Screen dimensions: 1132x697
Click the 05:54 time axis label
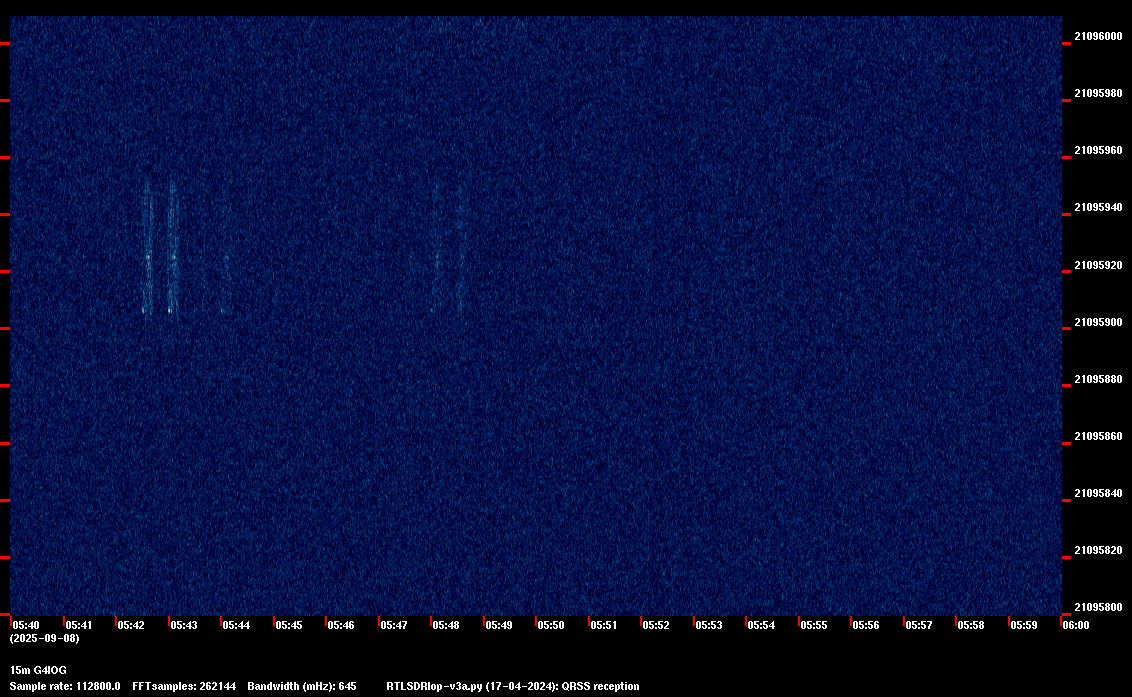(x=761, y=625)
